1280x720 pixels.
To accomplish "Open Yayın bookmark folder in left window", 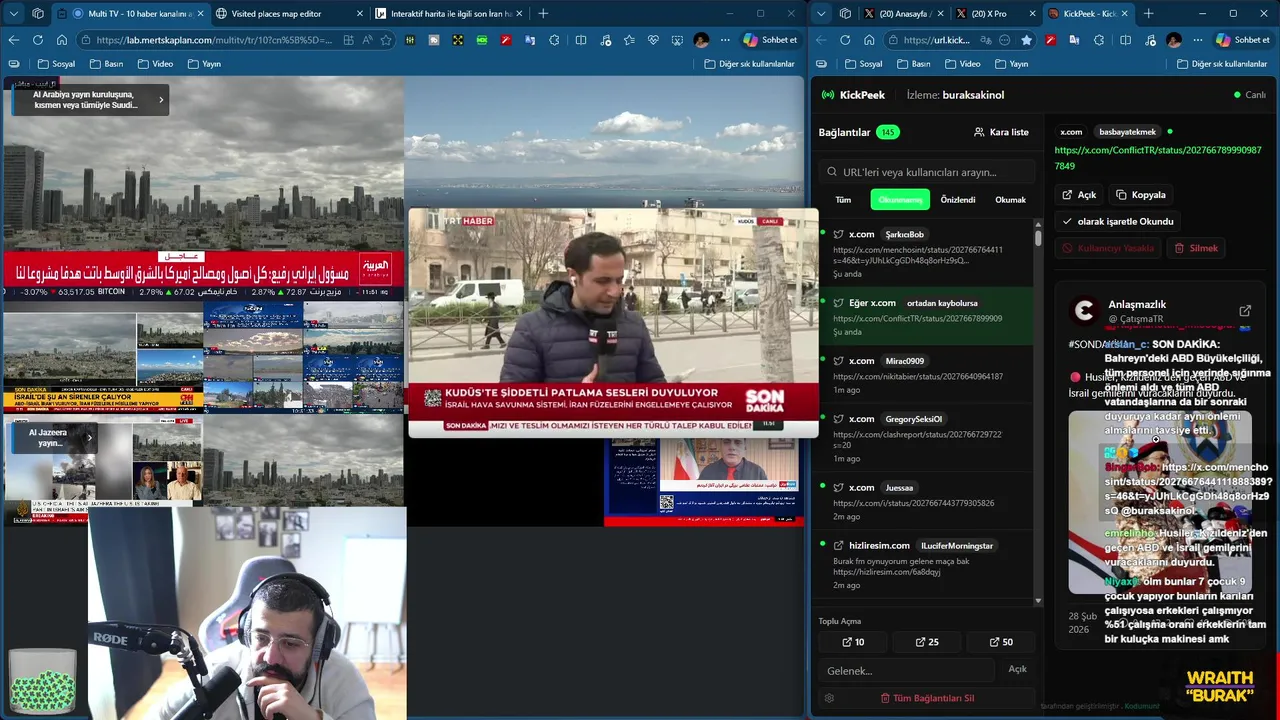I will point(203,64).
